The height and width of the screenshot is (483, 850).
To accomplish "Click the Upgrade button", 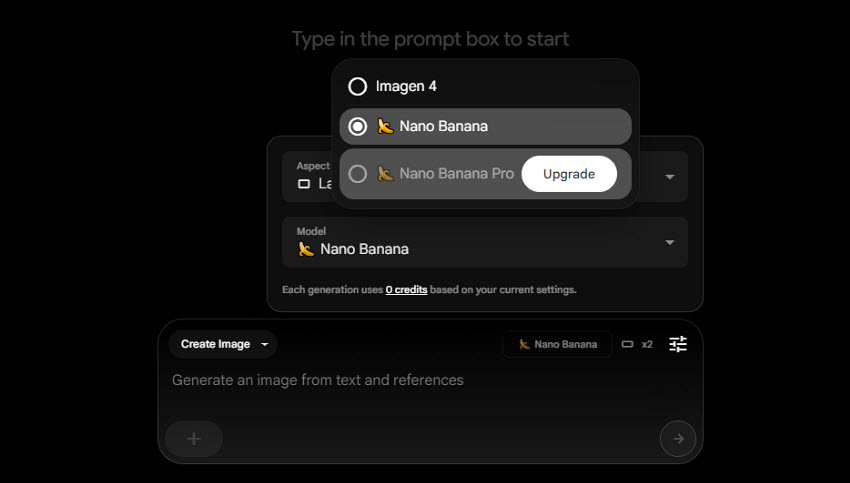I will click(569, 174).
